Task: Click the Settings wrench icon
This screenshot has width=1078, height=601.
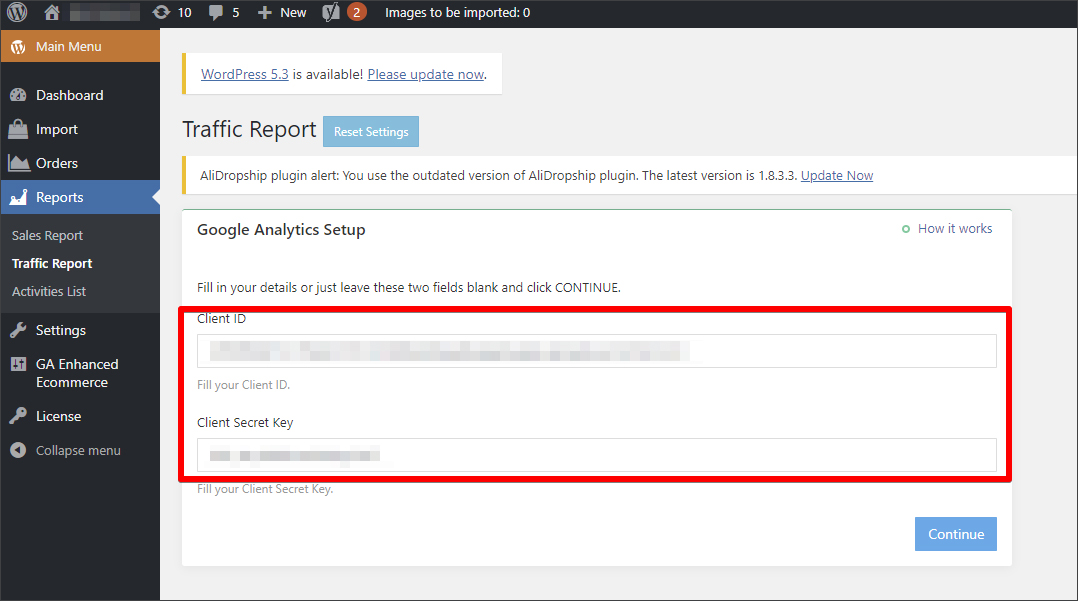Action: [x=18, y=330]
